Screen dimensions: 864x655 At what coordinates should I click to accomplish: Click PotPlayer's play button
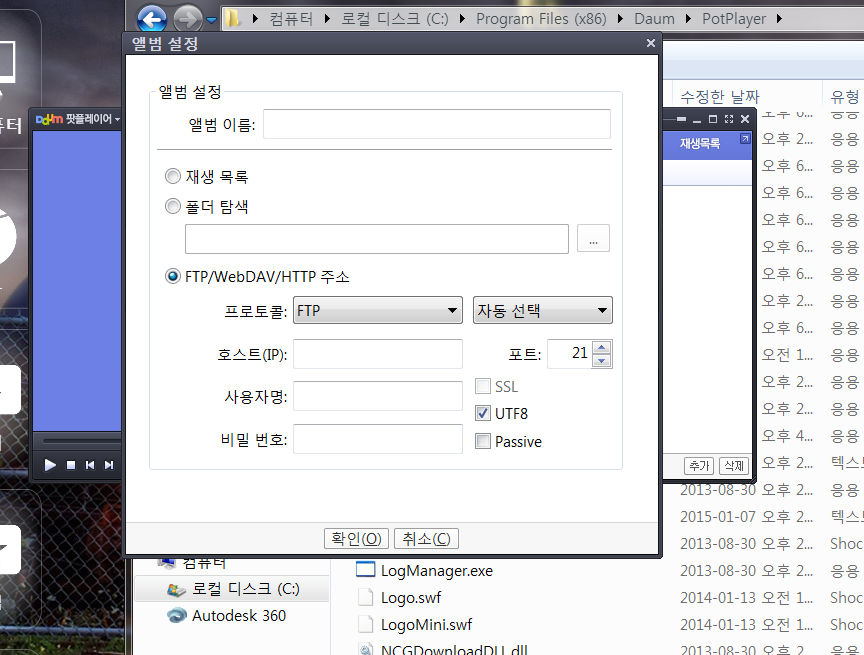(x=50, y=465)
